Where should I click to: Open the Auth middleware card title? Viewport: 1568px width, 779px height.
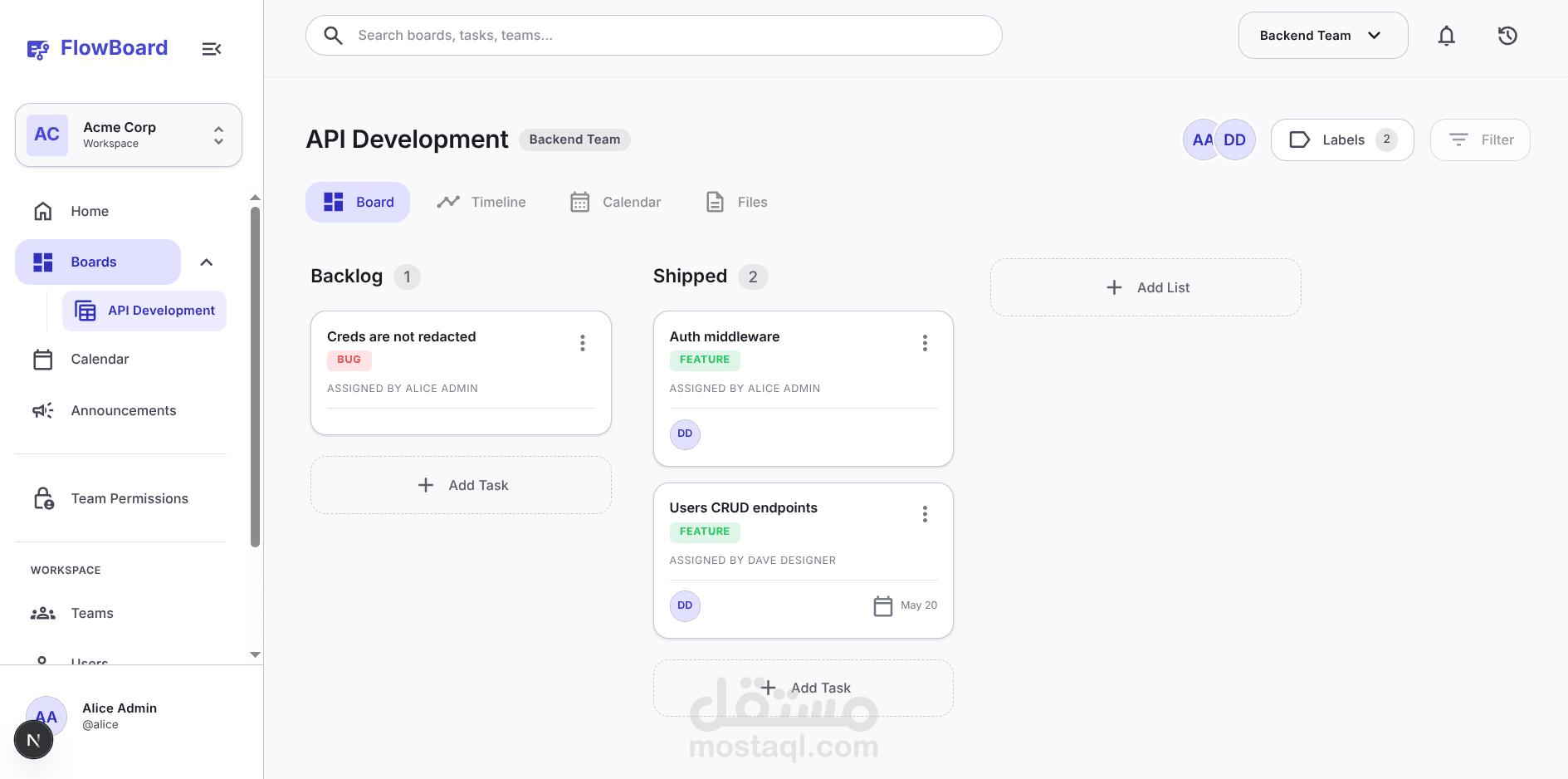pyautogui.click(x=725, y=336)
